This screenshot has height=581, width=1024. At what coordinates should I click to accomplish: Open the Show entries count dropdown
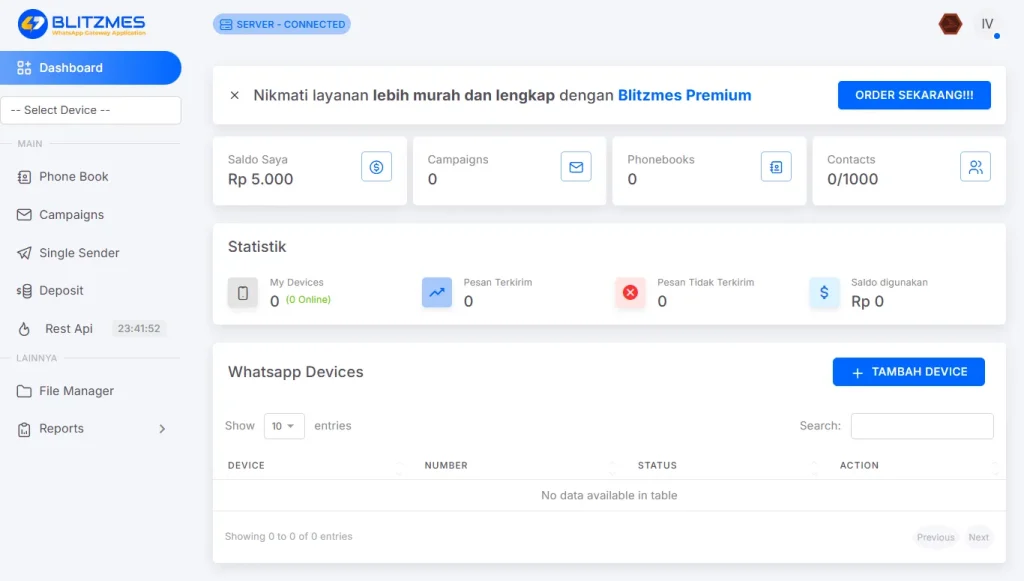(x=284, y=426)
